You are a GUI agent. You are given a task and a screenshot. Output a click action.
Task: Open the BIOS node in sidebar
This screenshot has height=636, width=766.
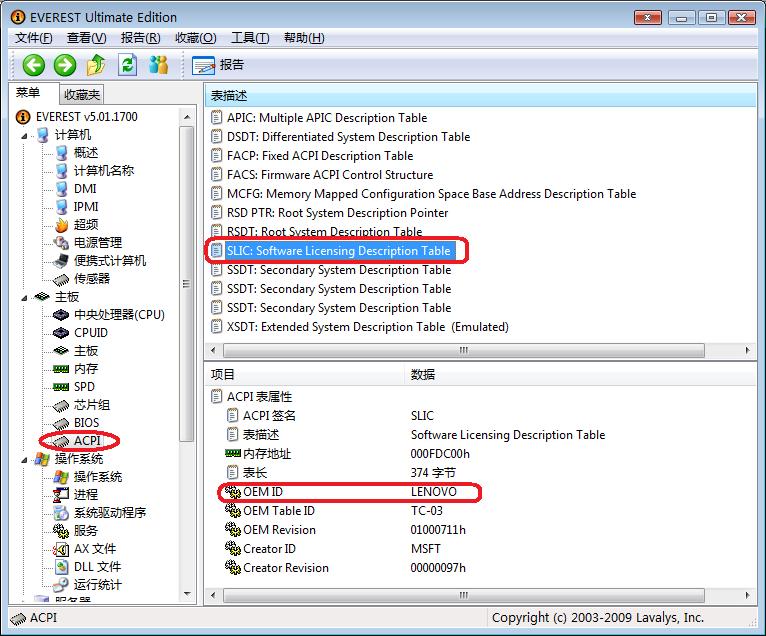click(86, 423)
